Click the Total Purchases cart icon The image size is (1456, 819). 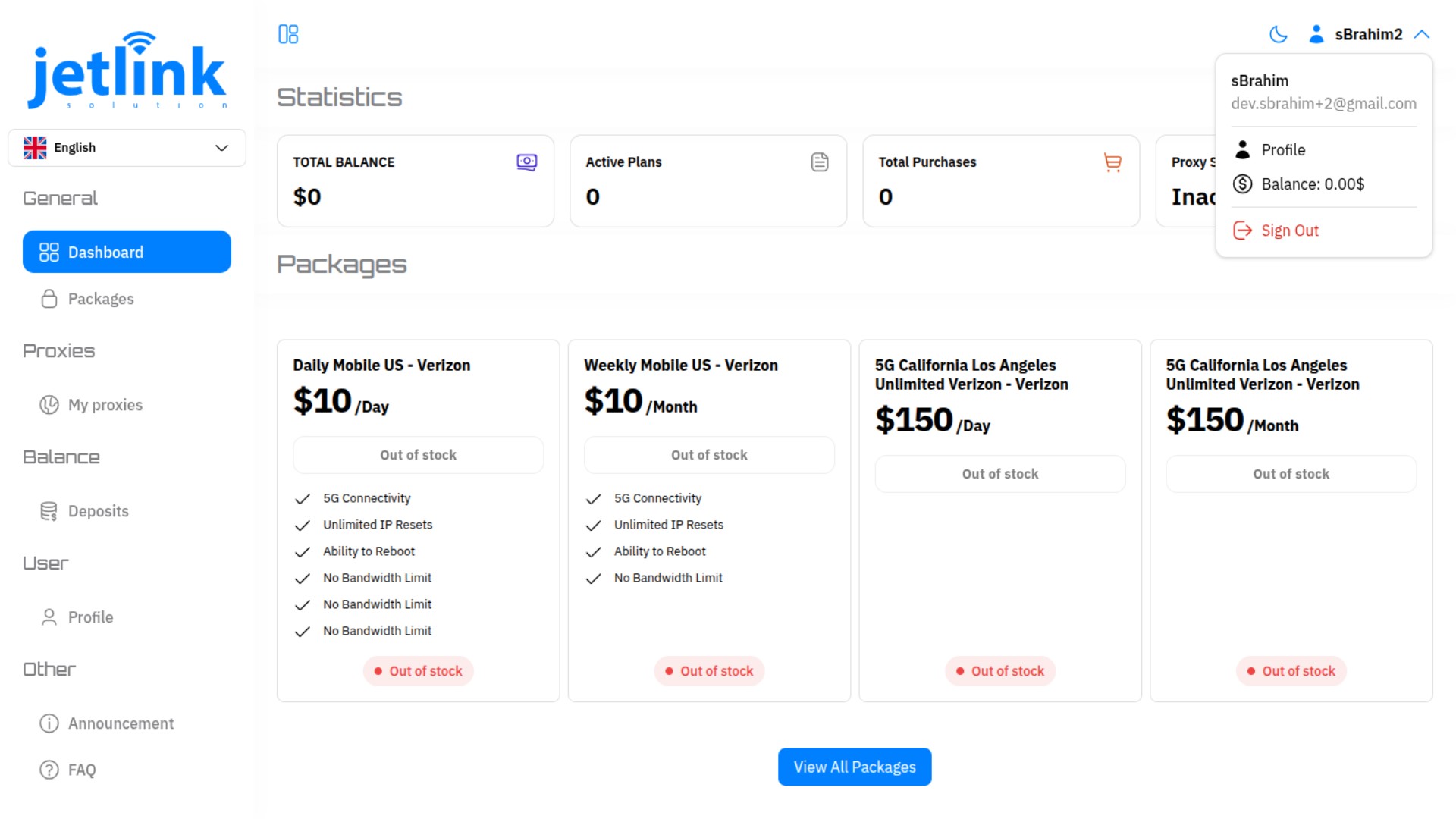tap(1112, 162)
